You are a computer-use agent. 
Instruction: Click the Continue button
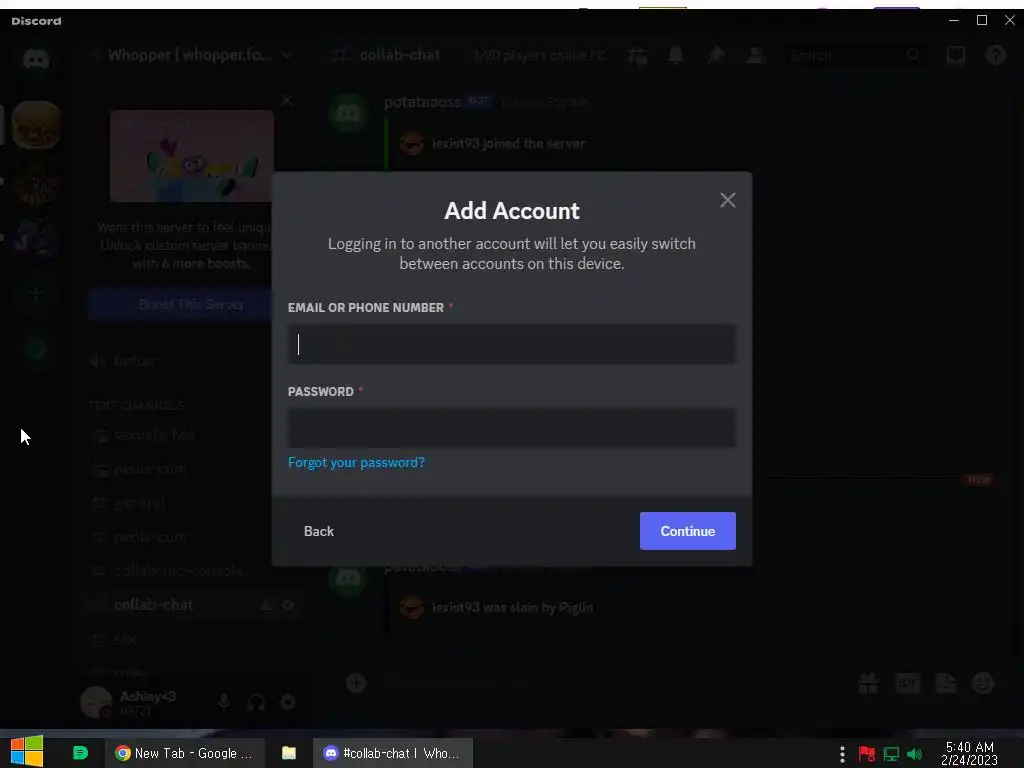coord(688,531)
